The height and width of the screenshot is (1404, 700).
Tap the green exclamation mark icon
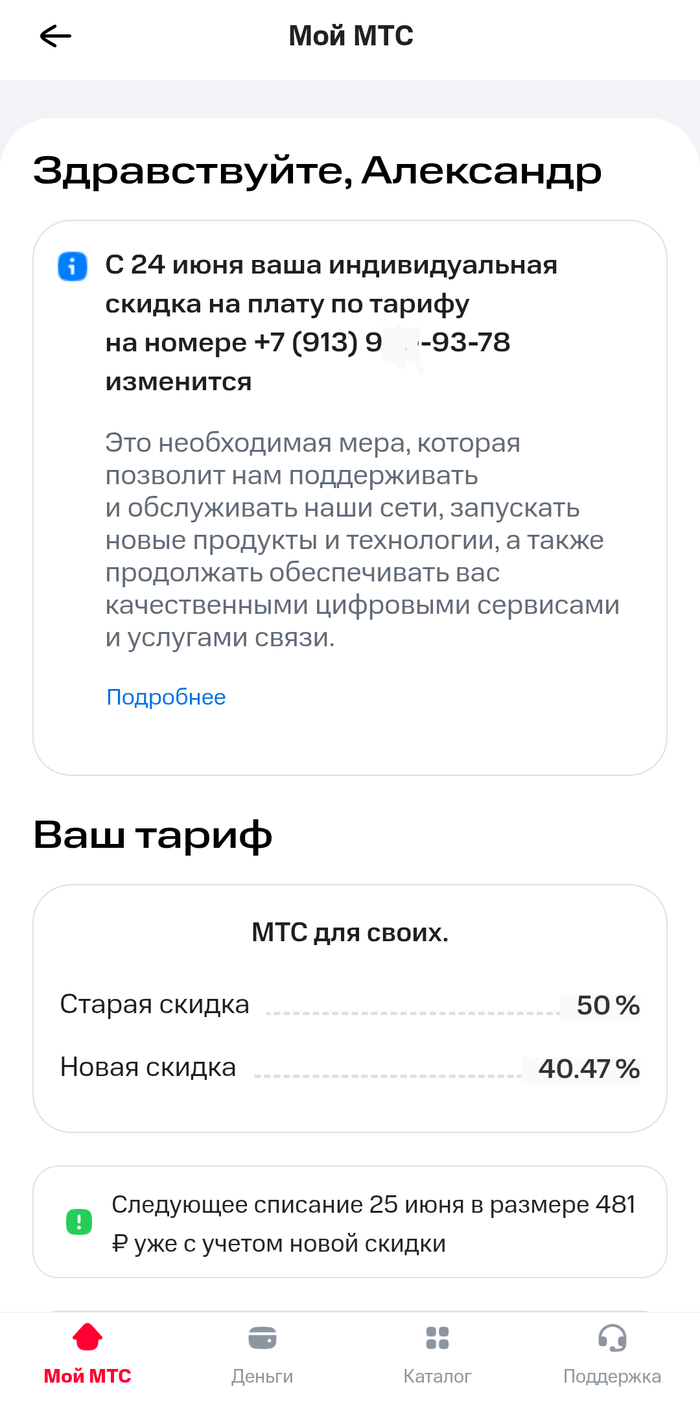(78, 1221)
